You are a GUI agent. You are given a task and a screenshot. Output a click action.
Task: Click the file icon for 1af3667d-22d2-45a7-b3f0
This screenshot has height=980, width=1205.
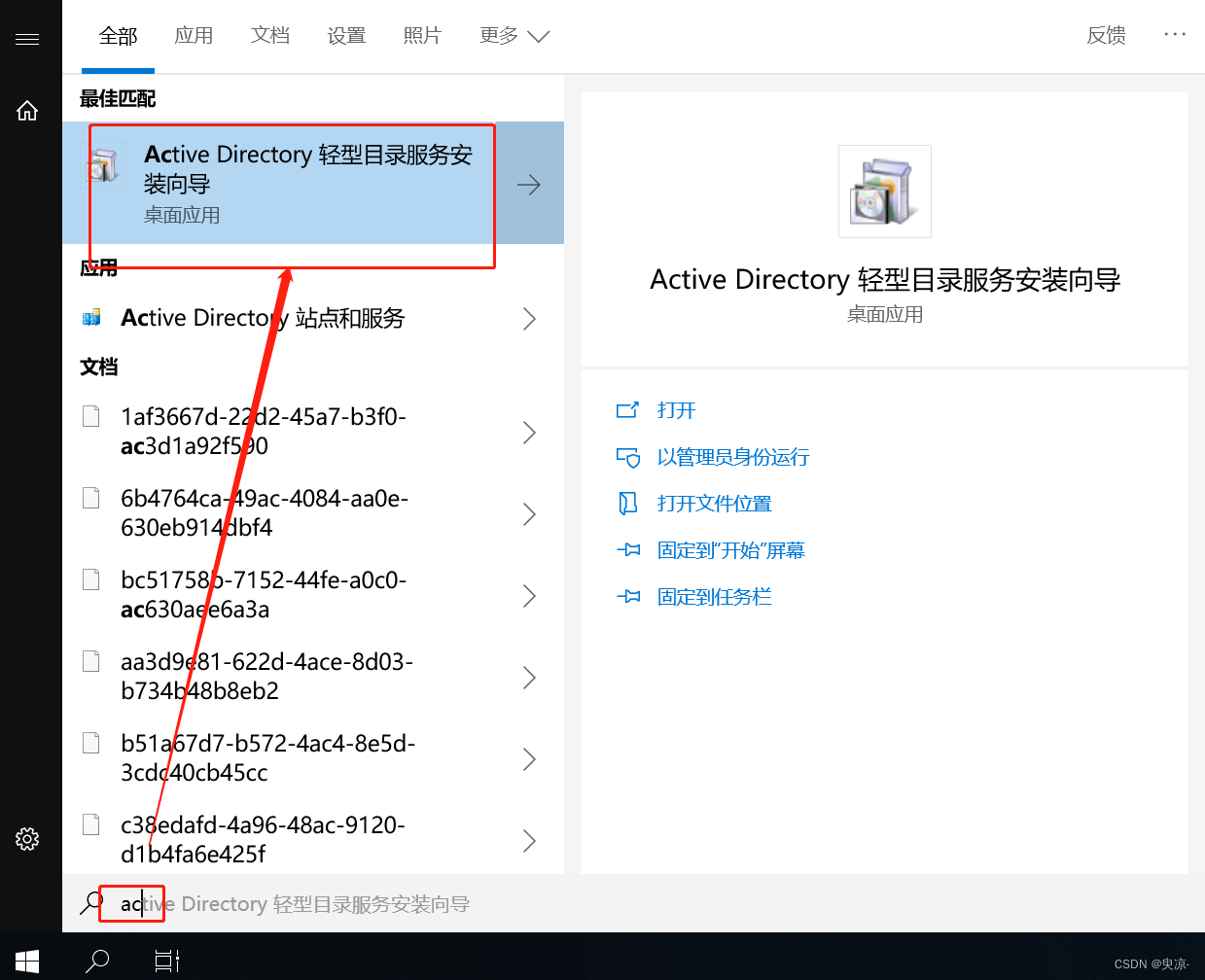click(x=91, y=416)
